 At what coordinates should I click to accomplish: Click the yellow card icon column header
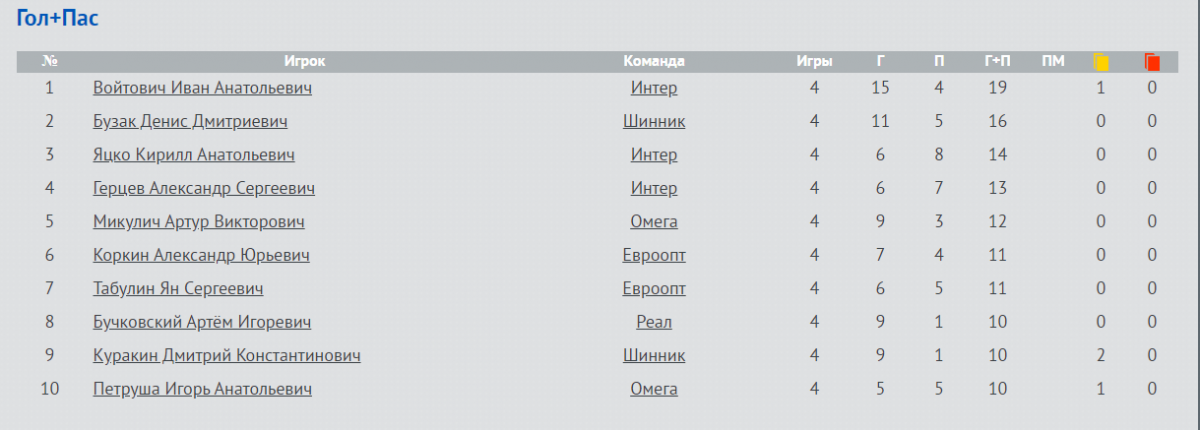click(x=1101, y=62)
